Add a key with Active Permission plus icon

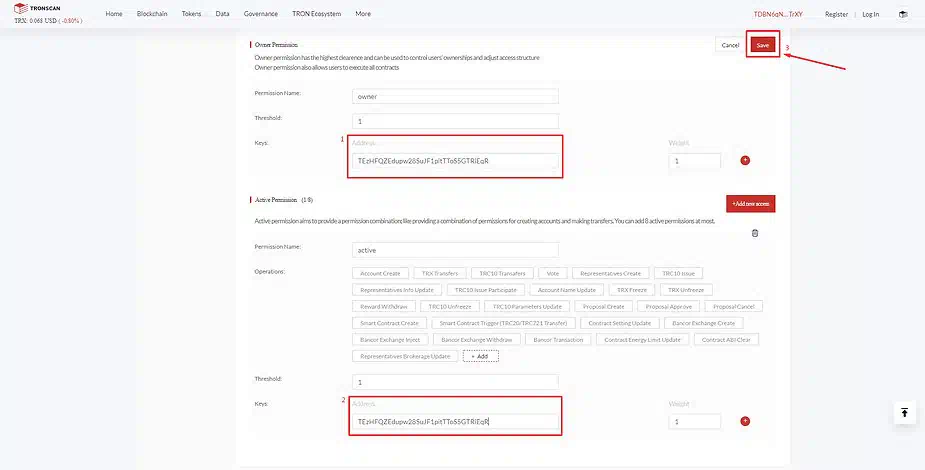[x=745, y=421]
